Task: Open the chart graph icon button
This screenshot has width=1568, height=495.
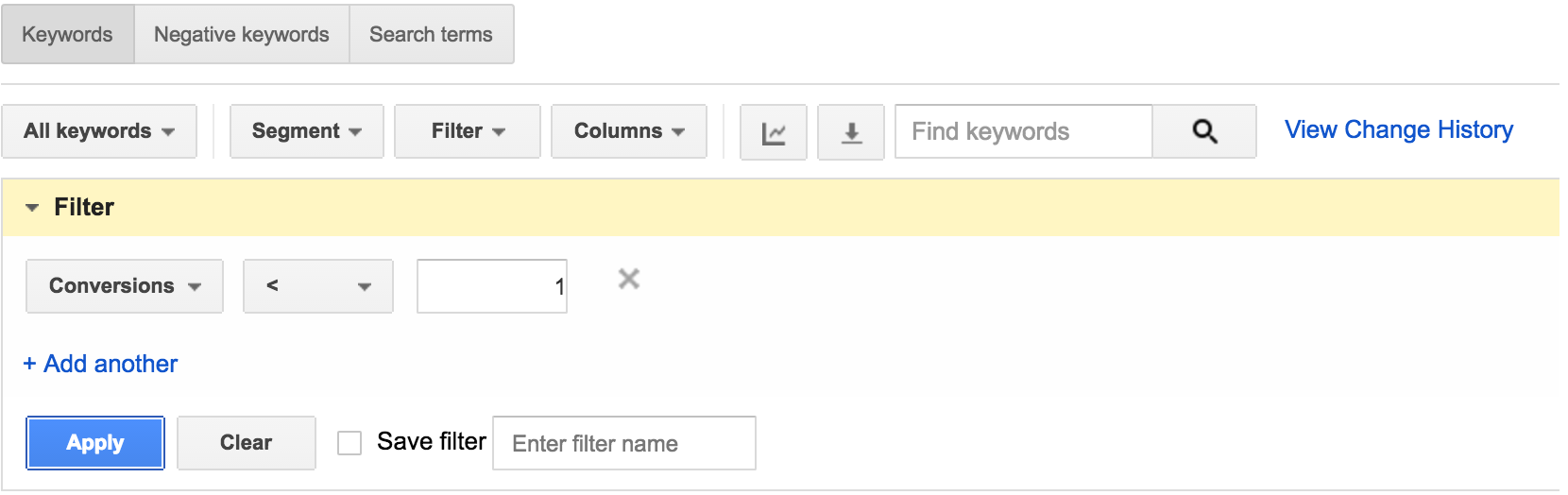Action: click(774, 132)
